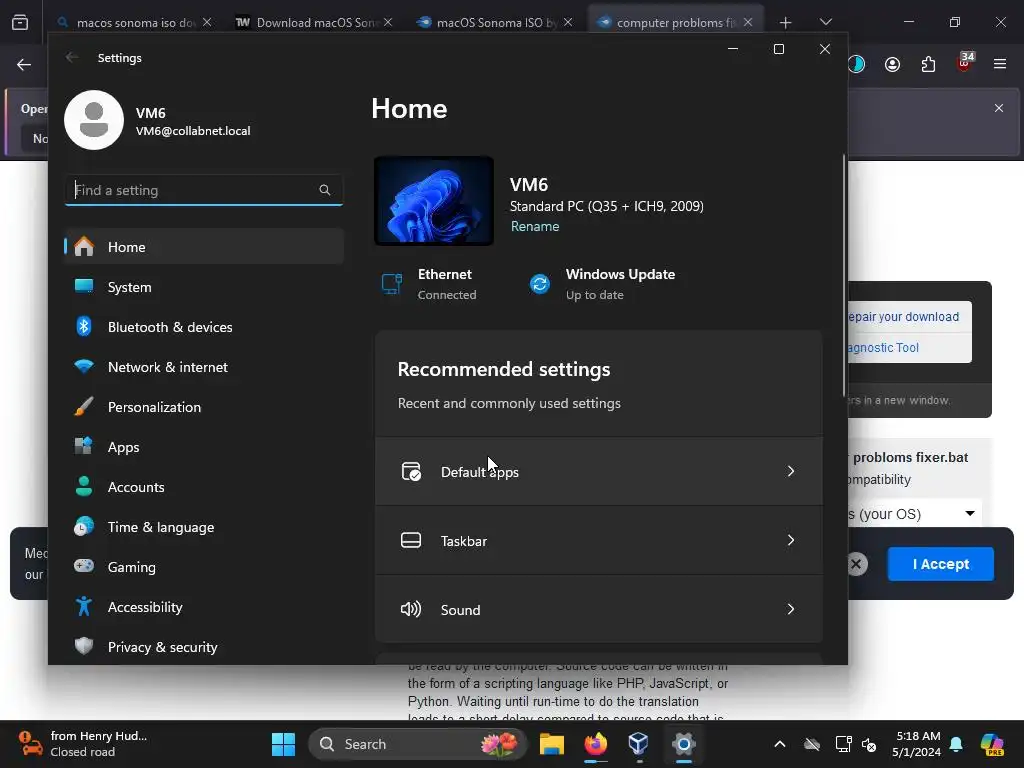This screenshot has height=768, width=1024.
Task: Click the Default apps row icon
Action: pos(411,472)
